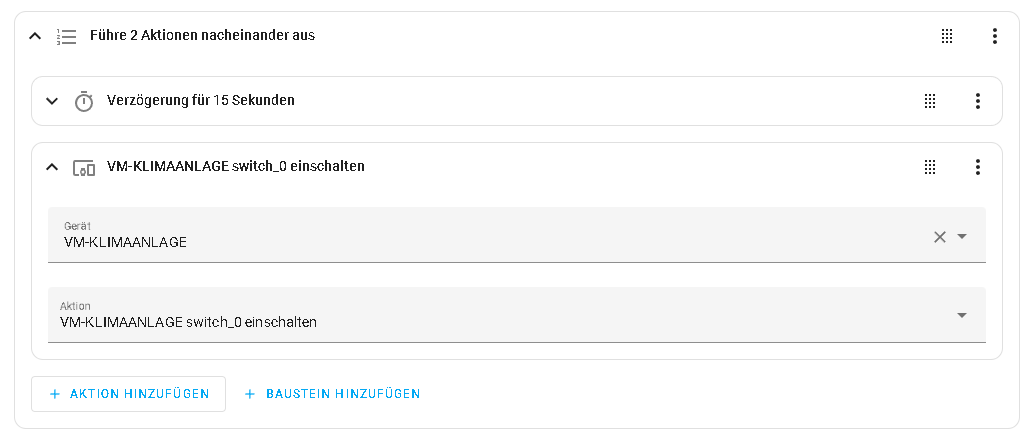Viewport: 1032px width, 433px height.
Task: Open overflow menu of VM-KLIMAANLAGE action
Action: 977,167
